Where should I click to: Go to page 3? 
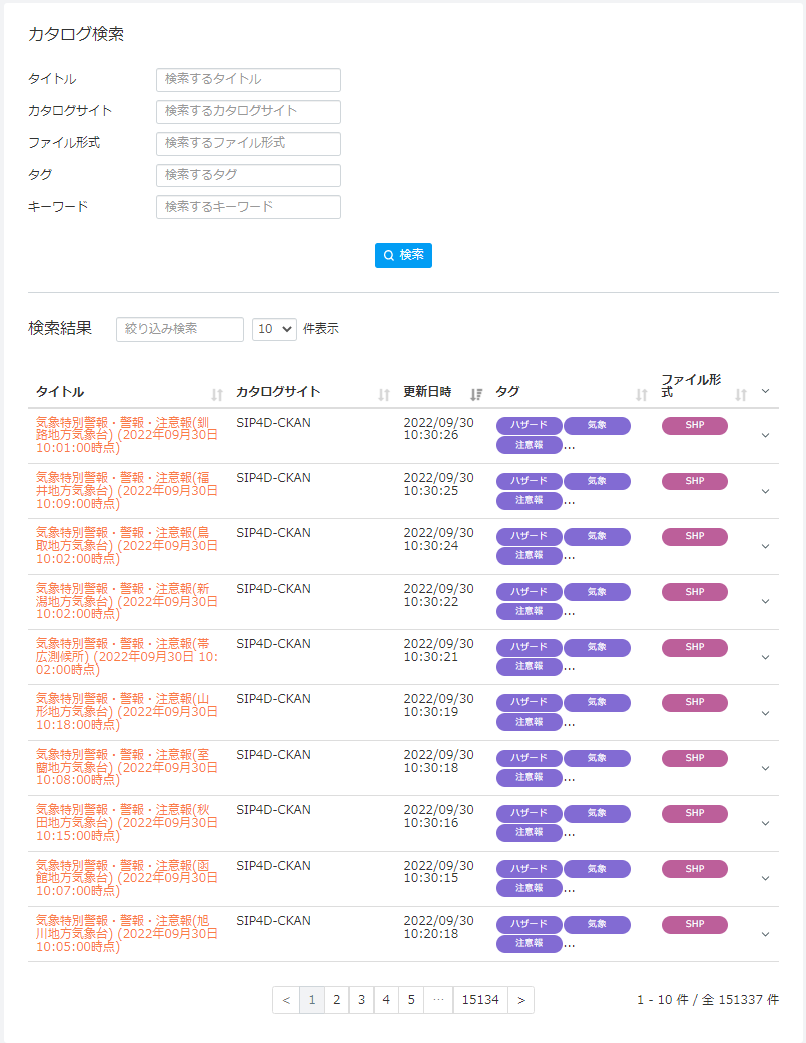pos(361,1000)
